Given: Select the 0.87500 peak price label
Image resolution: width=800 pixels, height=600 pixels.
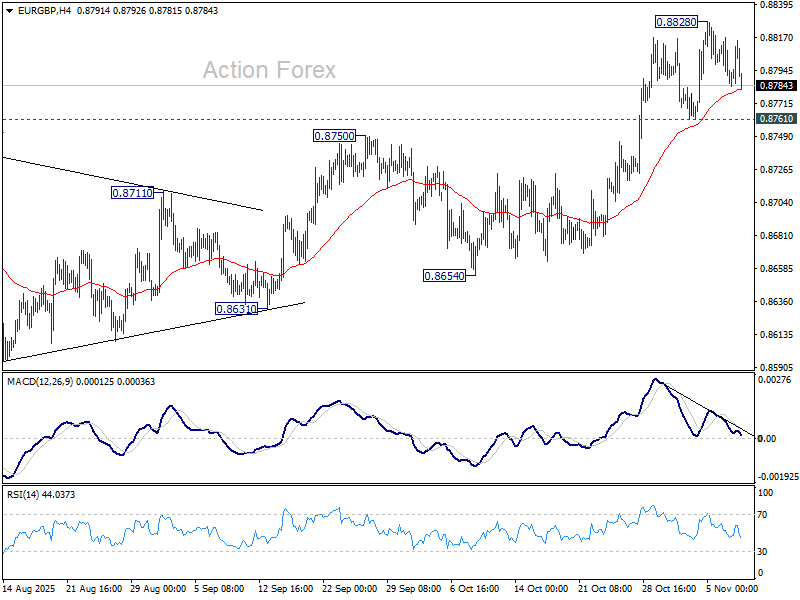Looking at the screenshot, I should pyautogui.click(x=334, y=136).
